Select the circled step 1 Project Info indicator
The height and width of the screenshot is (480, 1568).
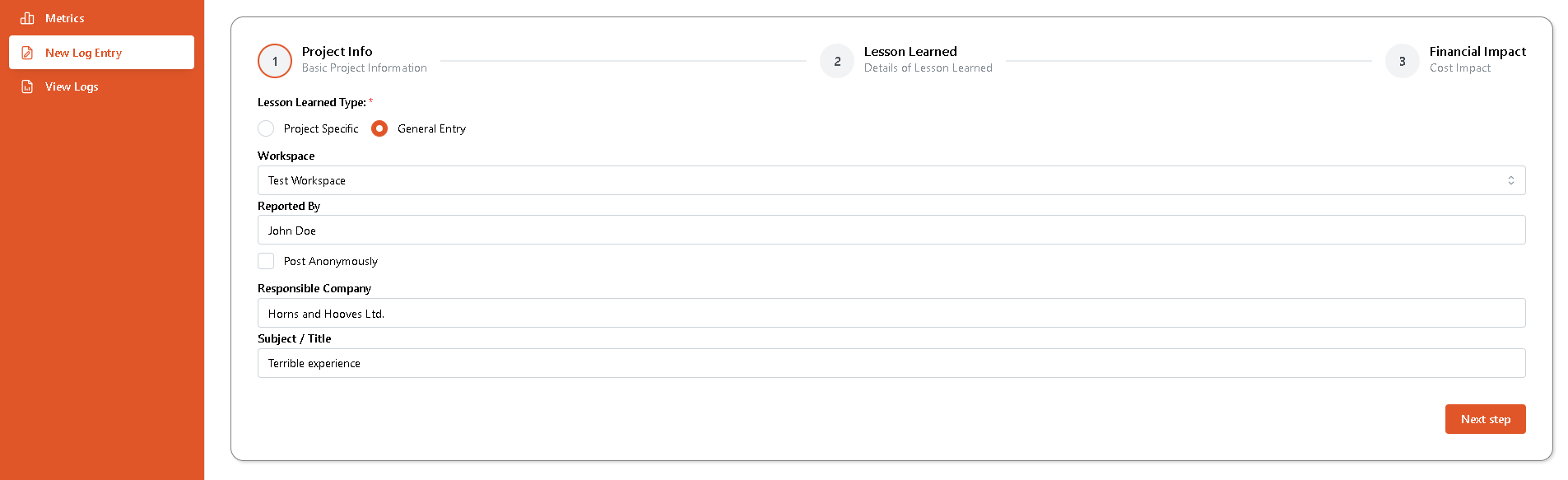click(x=274, y=60)
